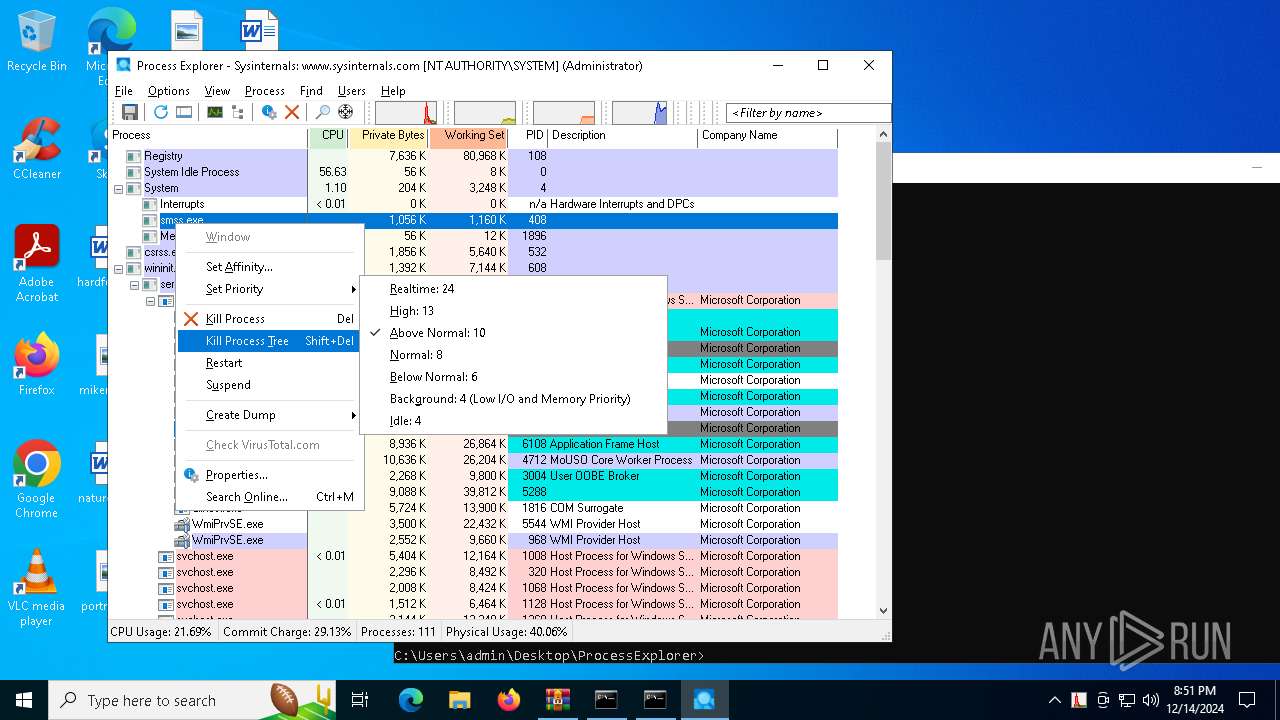Collapse the wininit process tree node

pyautogui.click(x=118, y=268)
